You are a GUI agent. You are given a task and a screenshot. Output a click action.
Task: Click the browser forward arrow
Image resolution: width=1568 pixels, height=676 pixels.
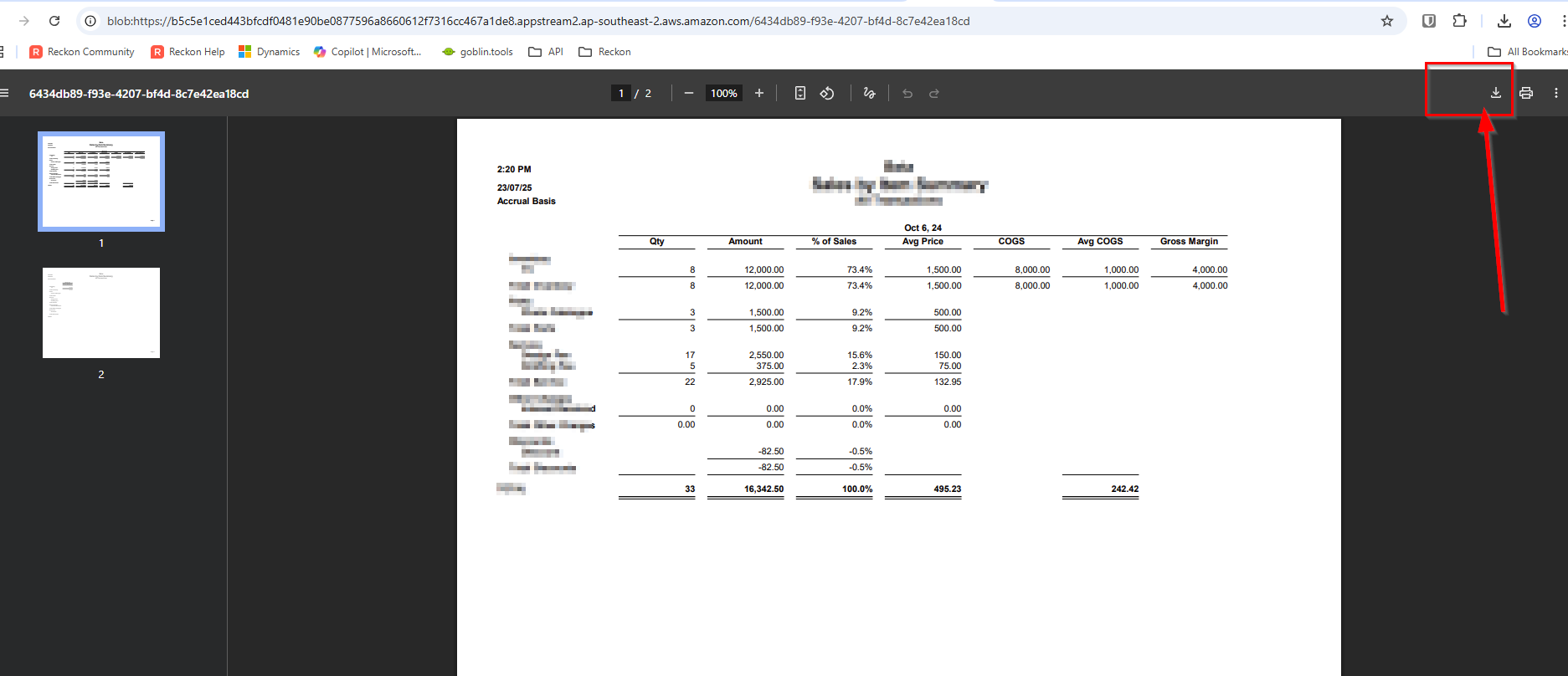(24, 21)
